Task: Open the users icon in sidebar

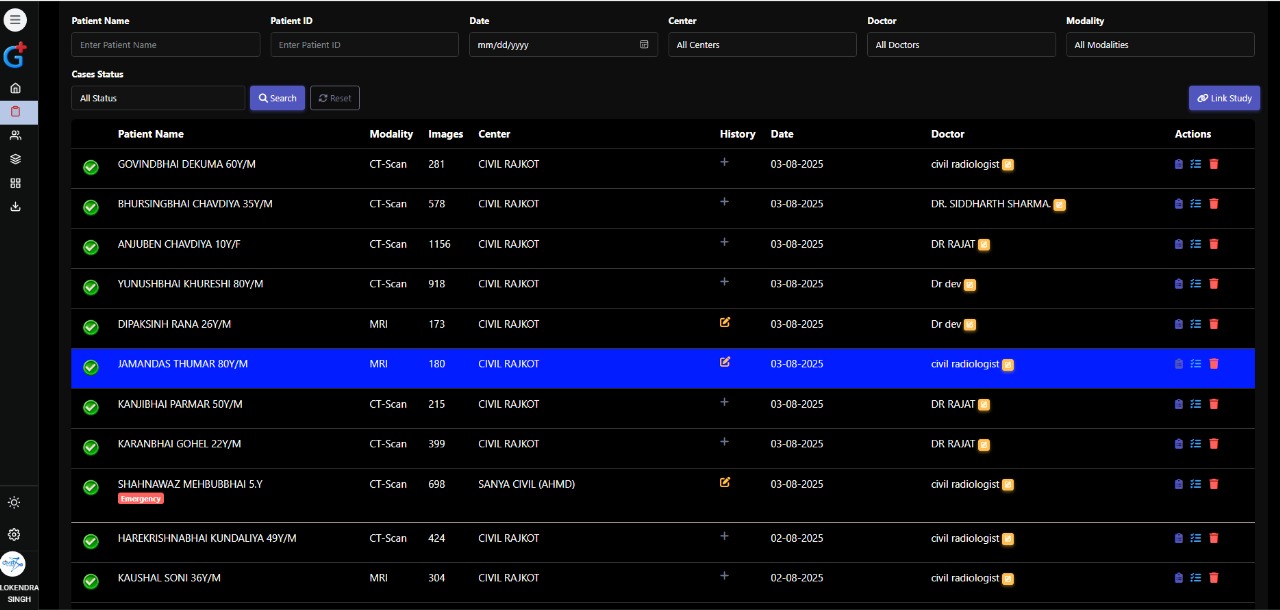Action: click(15, 135)
